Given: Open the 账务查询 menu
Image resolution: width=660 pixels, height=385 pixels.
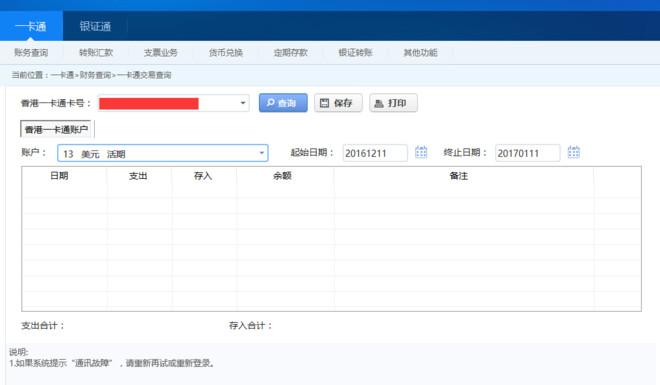Looking at the screenshot, I should click(31, 53).
